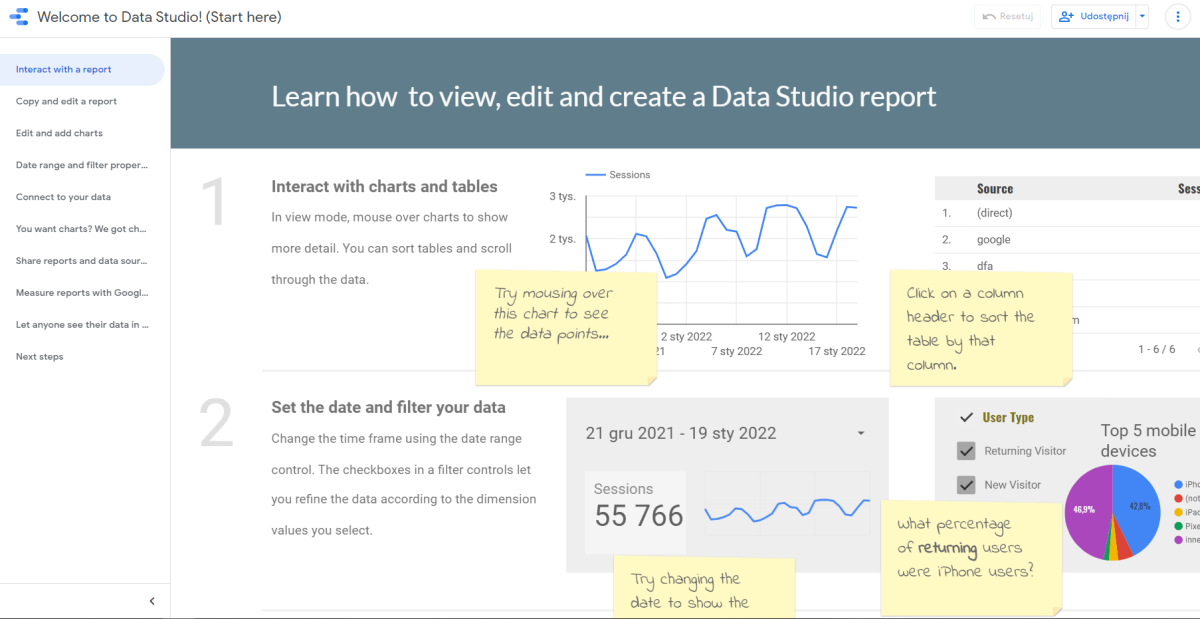The width and height of the screenshot is (1200, 619).
Task: Collapse the left navigation panel arrow
Action: point(152,601)
